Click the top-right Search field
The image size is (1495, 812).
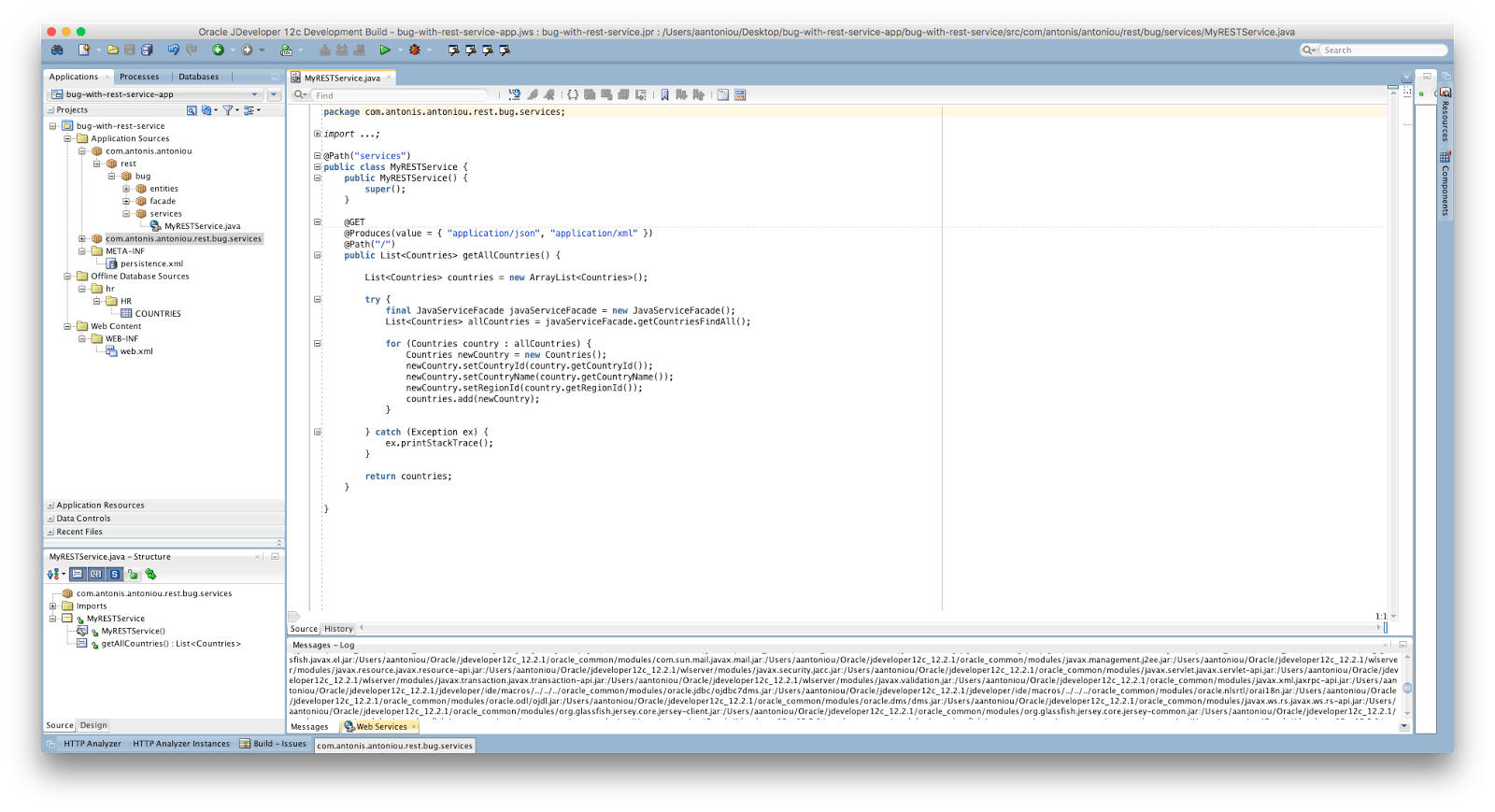(1383, 50)
